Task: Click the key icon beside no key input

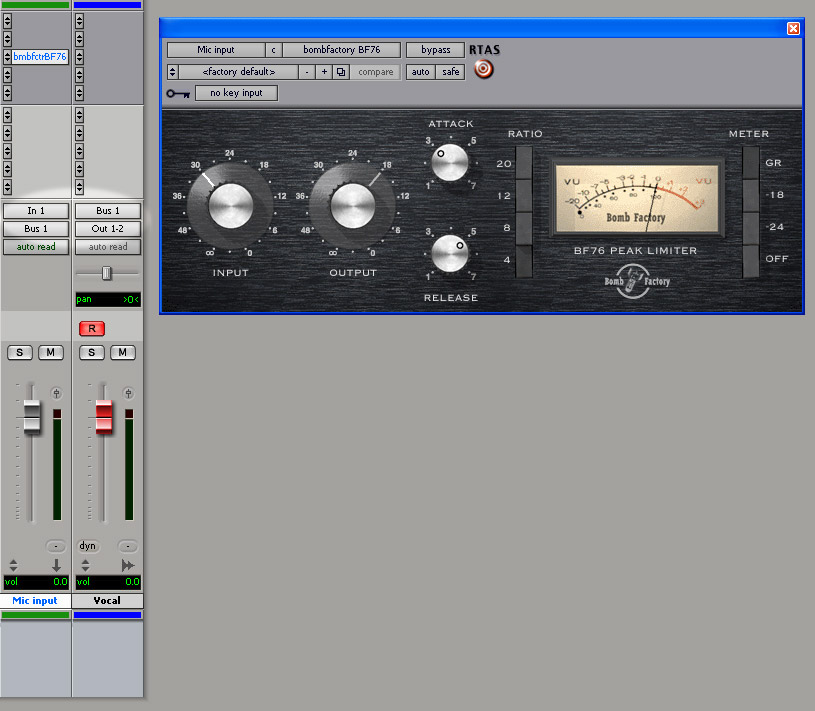Action: pyautogui.click(x=178, y=92)
